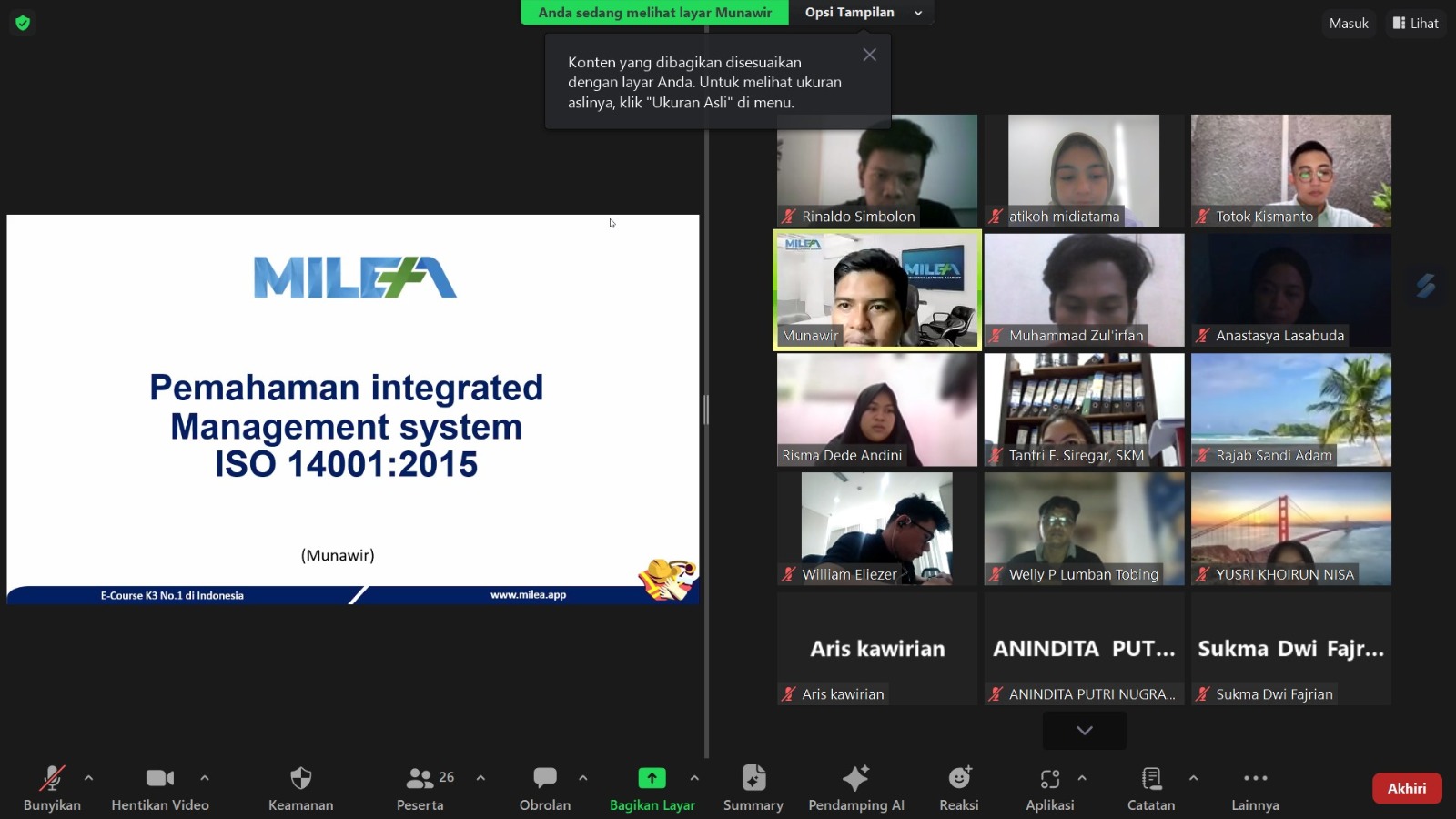This screenshot has height=819, width=1456.
Task: Open Obrolan chat panel
Action: 545,788
